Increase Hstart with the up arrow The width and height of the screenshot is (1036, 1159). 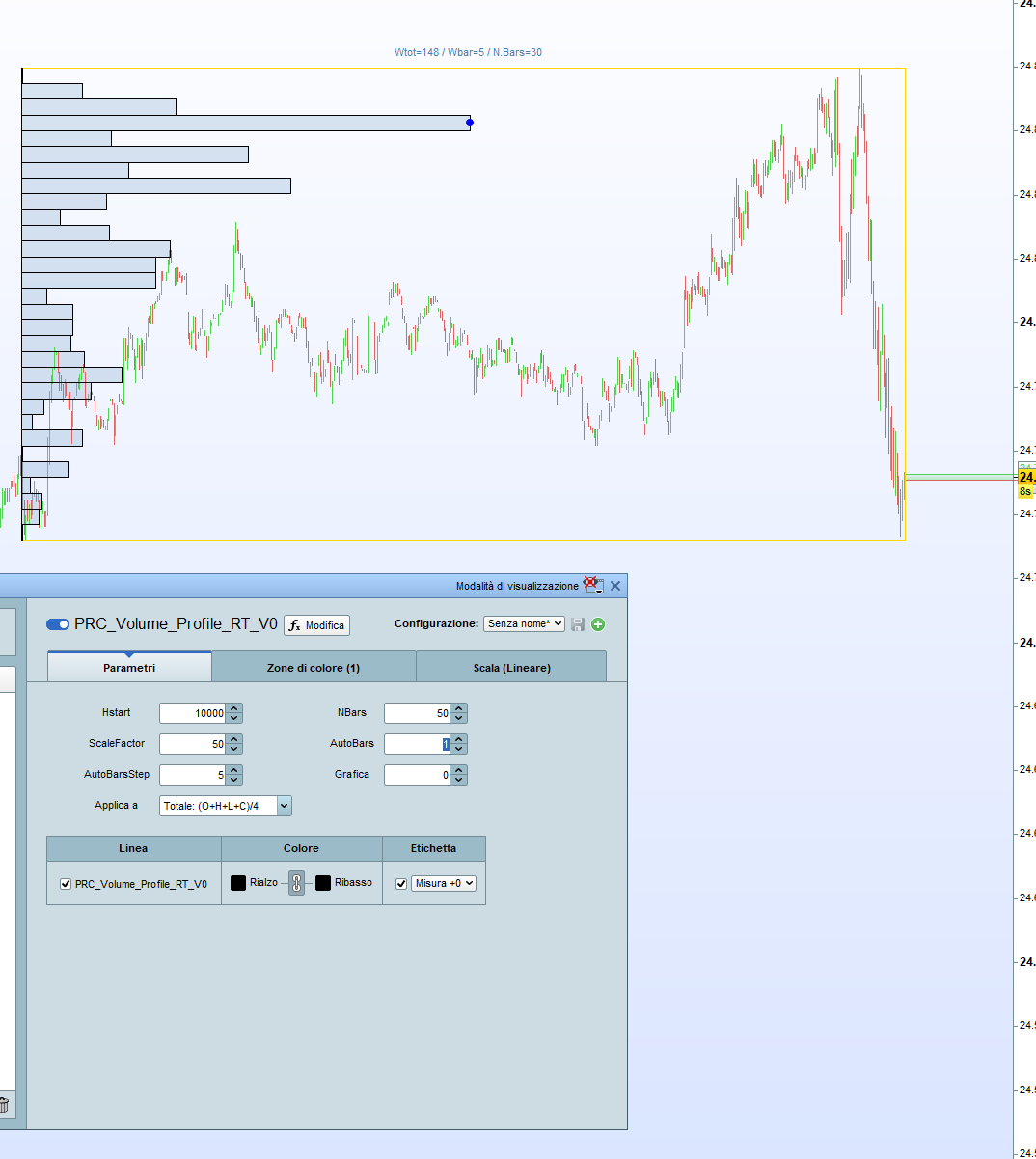(234, 708)
